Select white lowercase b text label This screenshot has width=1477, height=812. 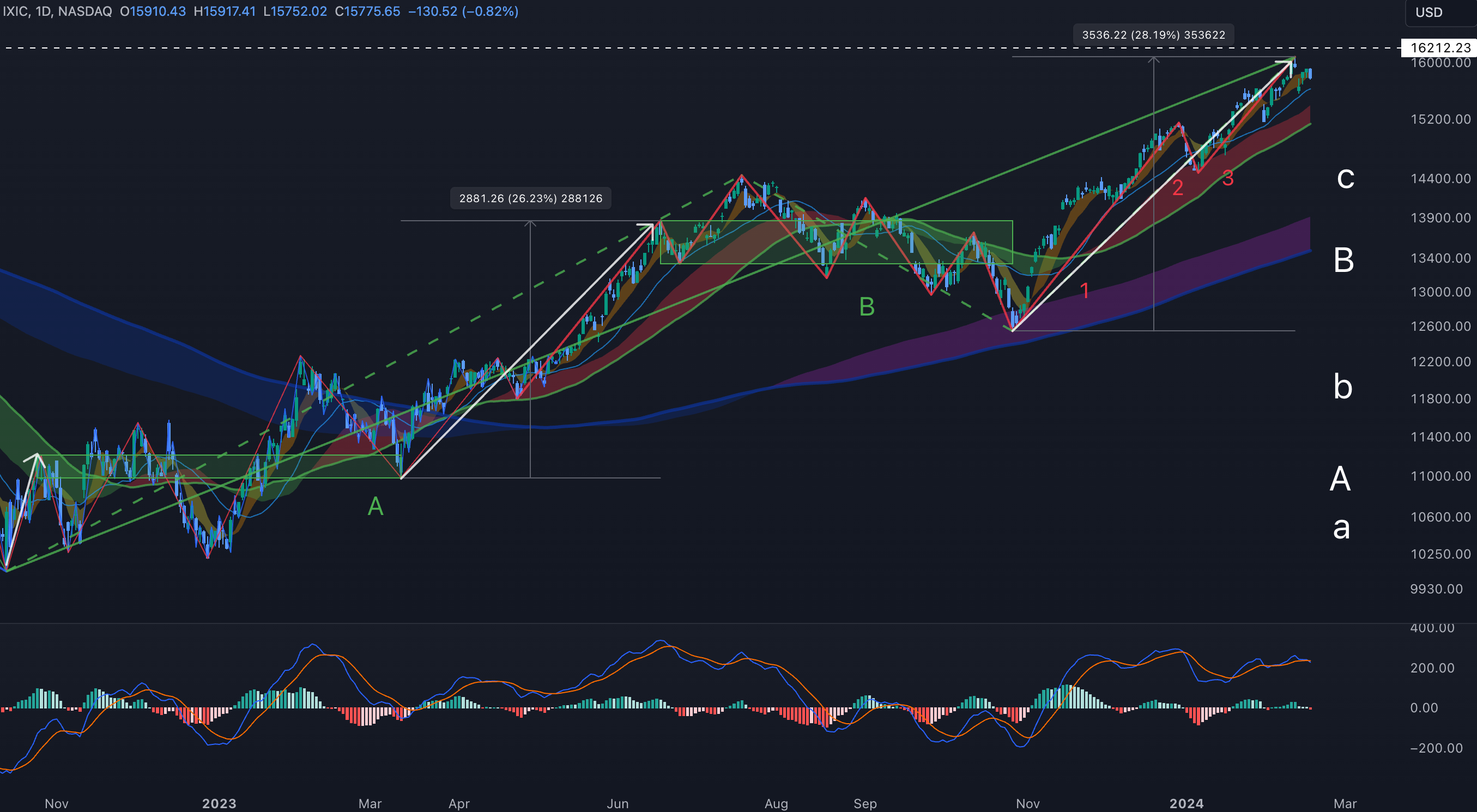[x=1343, y=386]
